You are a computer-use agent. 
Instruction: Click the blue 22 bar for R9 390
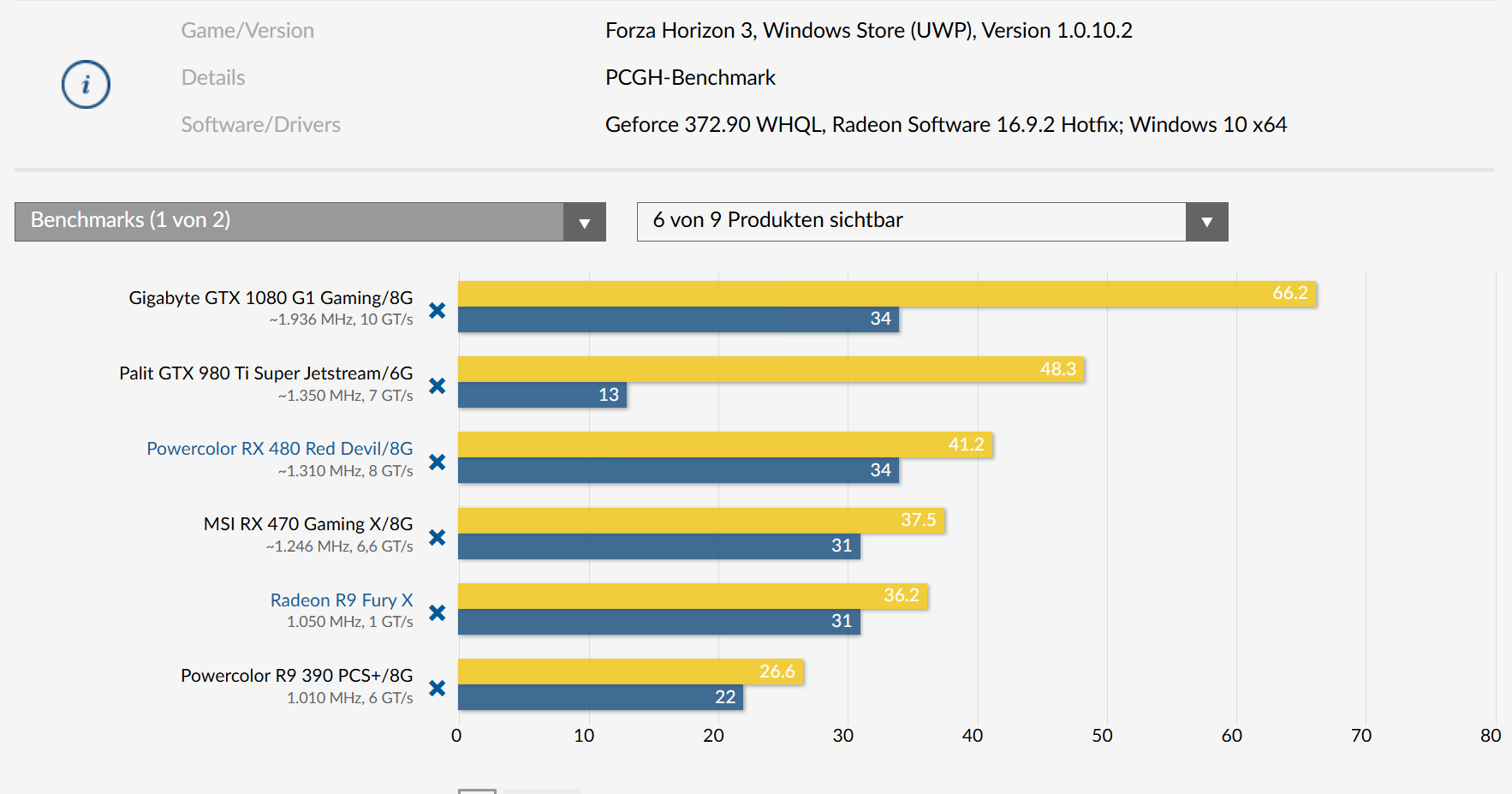click(x=600, y=697)
